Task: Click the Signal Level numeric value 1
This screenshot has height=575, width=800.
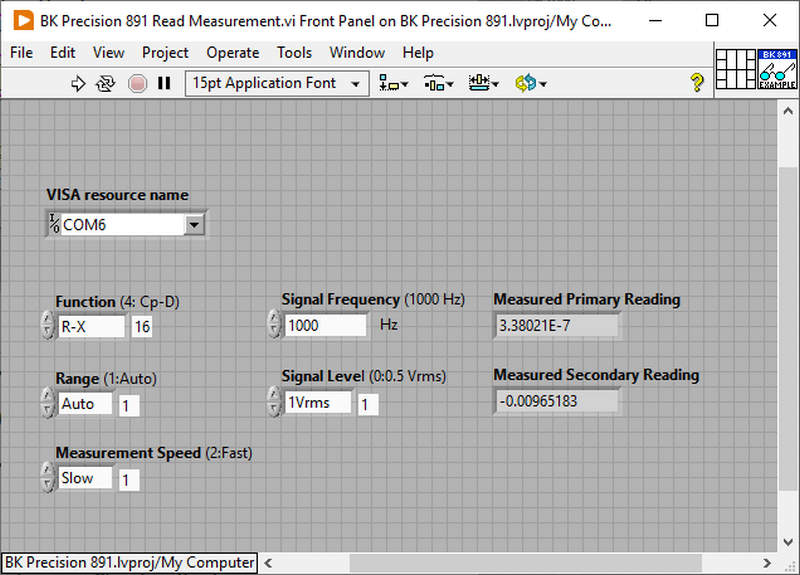Action: [367, 405]
